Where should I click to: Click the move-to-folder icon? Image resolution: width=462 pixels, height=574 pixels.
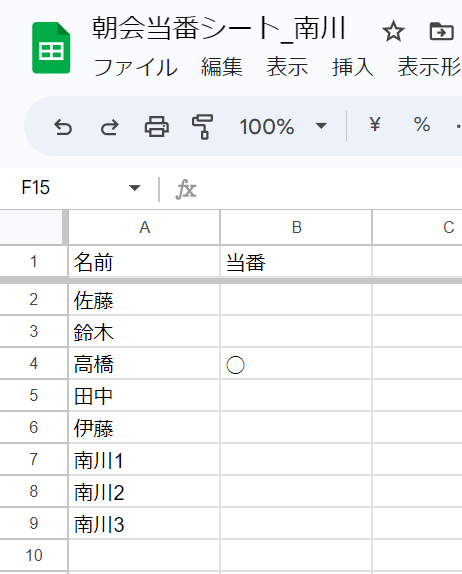click(441, 31)
